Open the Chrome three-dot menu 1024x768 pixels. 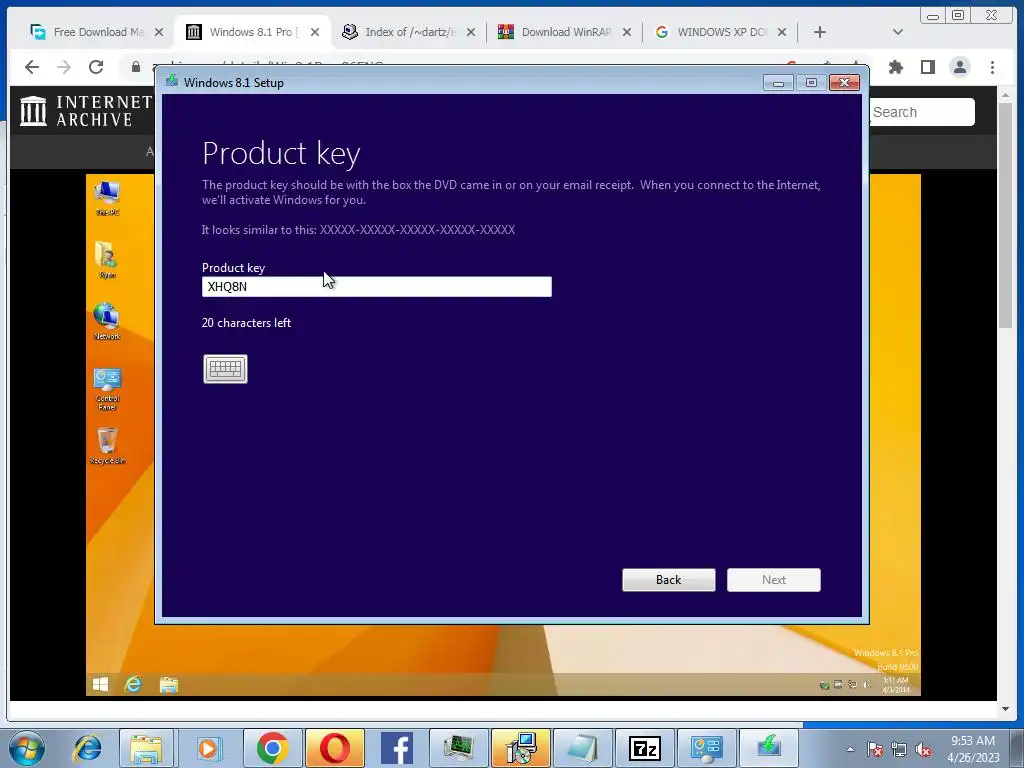click(x=993, y=67)
